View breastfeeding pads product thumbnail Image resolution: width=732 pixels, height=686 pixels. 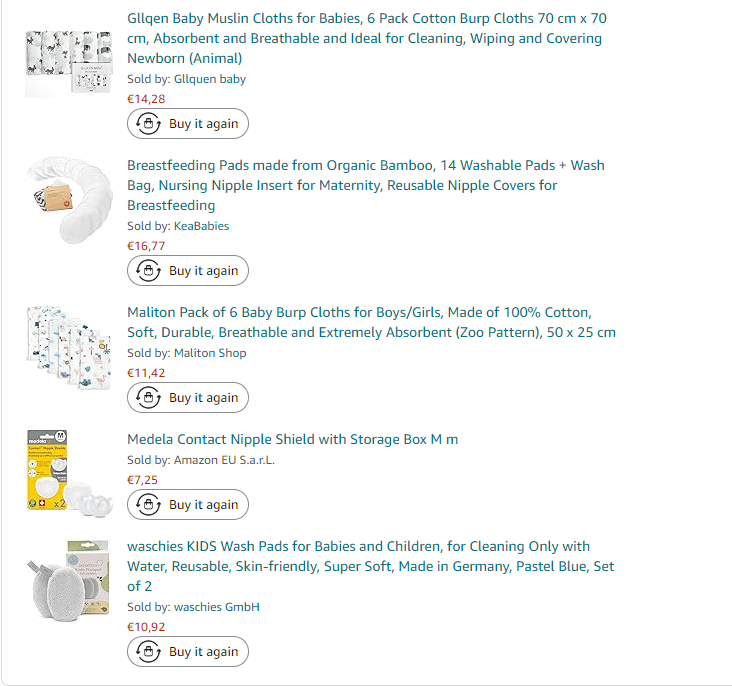(69, 198)
